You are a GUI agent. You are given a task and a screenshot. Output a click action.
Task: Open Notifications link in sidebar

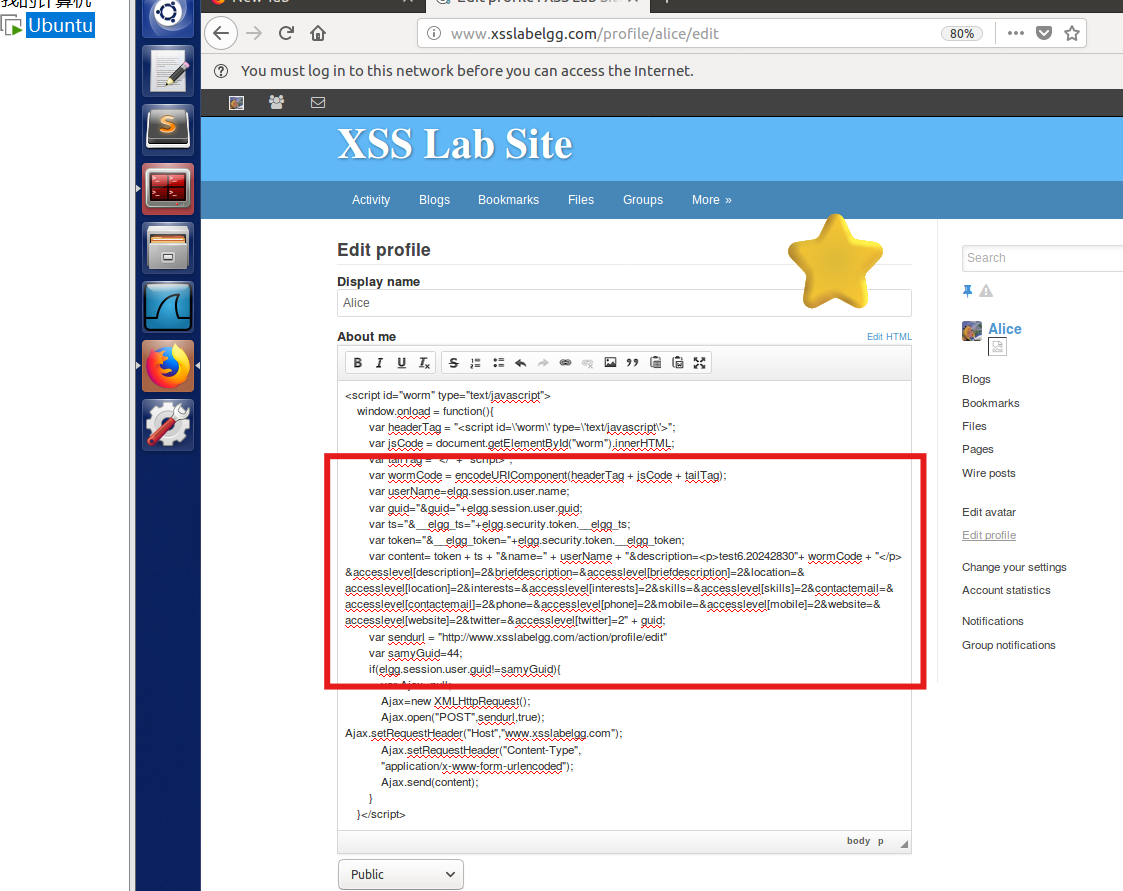993,621
